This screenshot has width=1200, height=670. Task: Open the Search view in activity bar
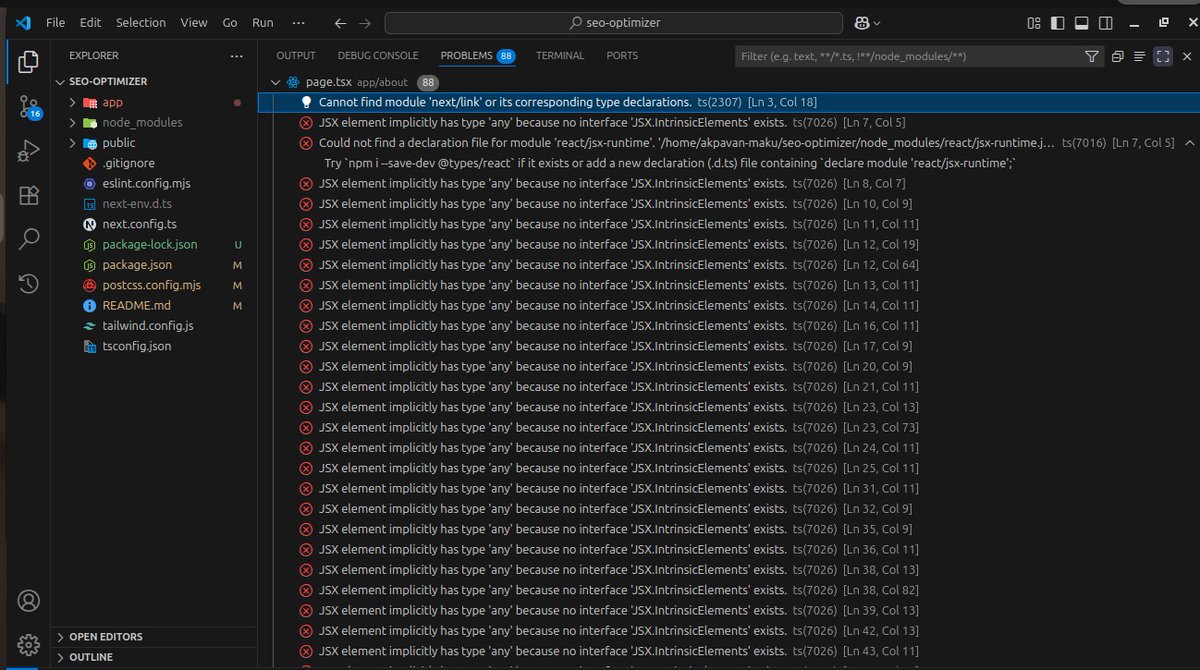pyautogui.click(x=29, y=238)
